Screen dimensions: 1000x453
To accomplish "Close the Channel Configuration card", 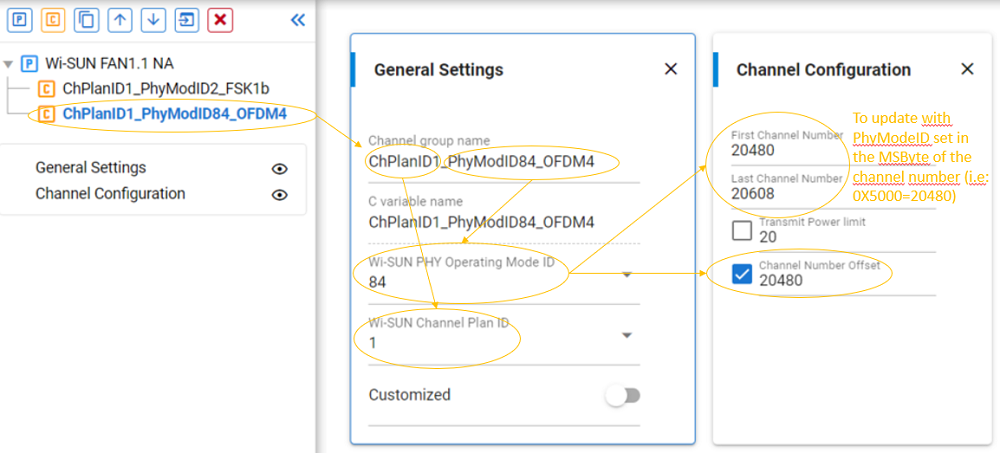I will click(x=967, y=69).
